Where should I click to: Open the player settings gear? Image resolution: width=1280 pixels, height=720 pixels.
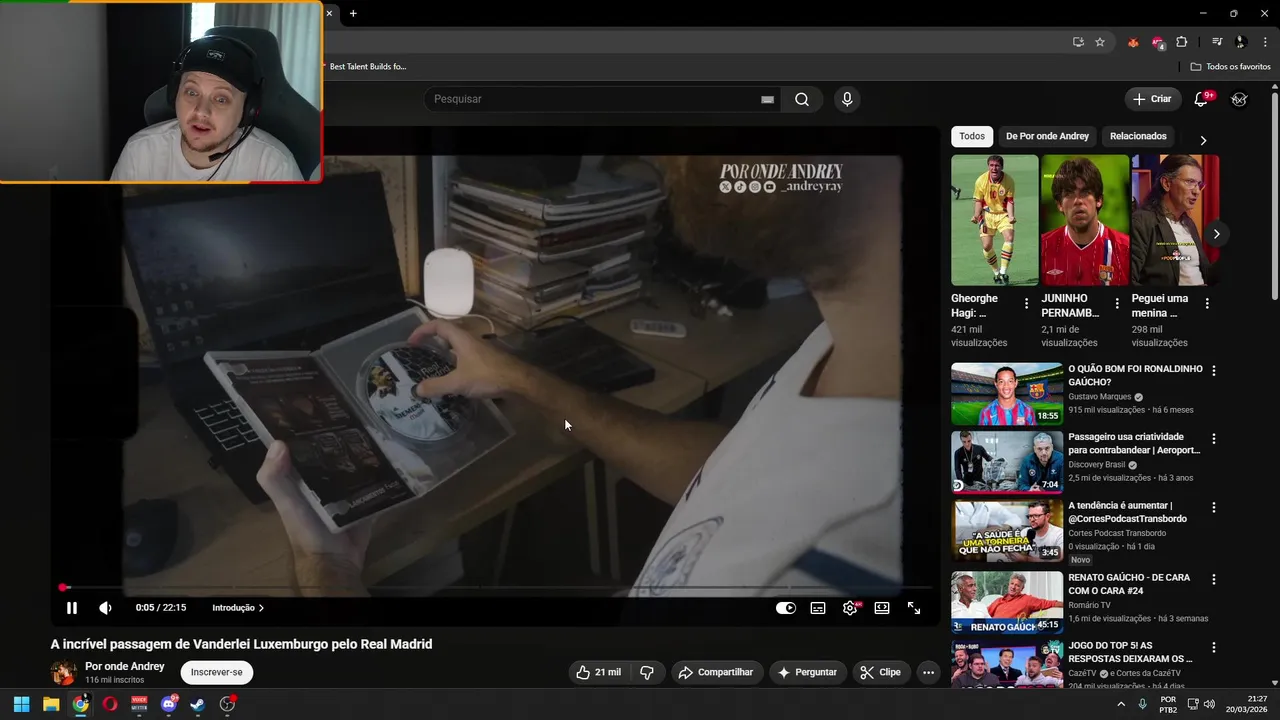click(850, 608)
